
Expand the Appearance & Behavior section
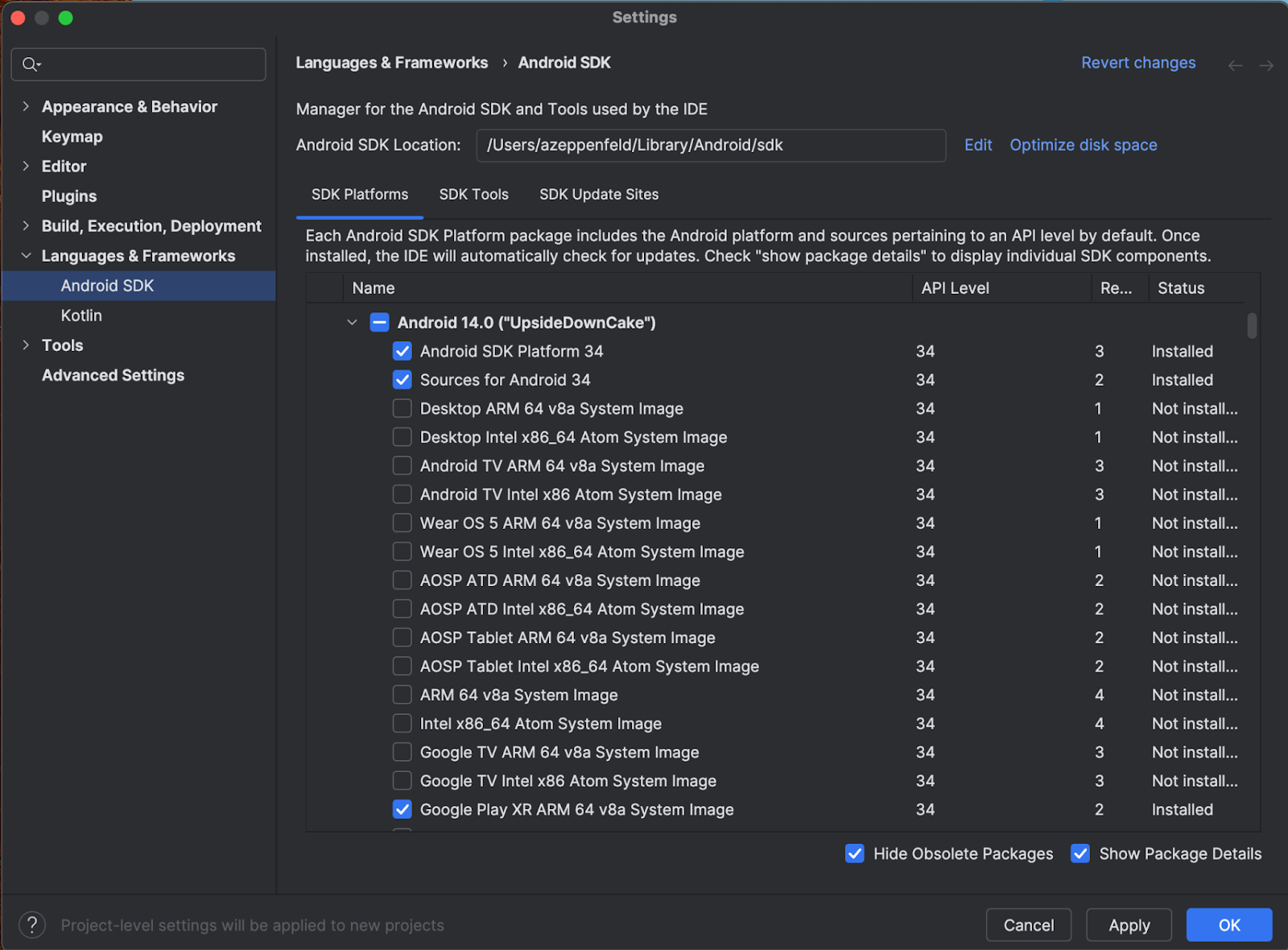pyautogui.click(x=27, y=106)
